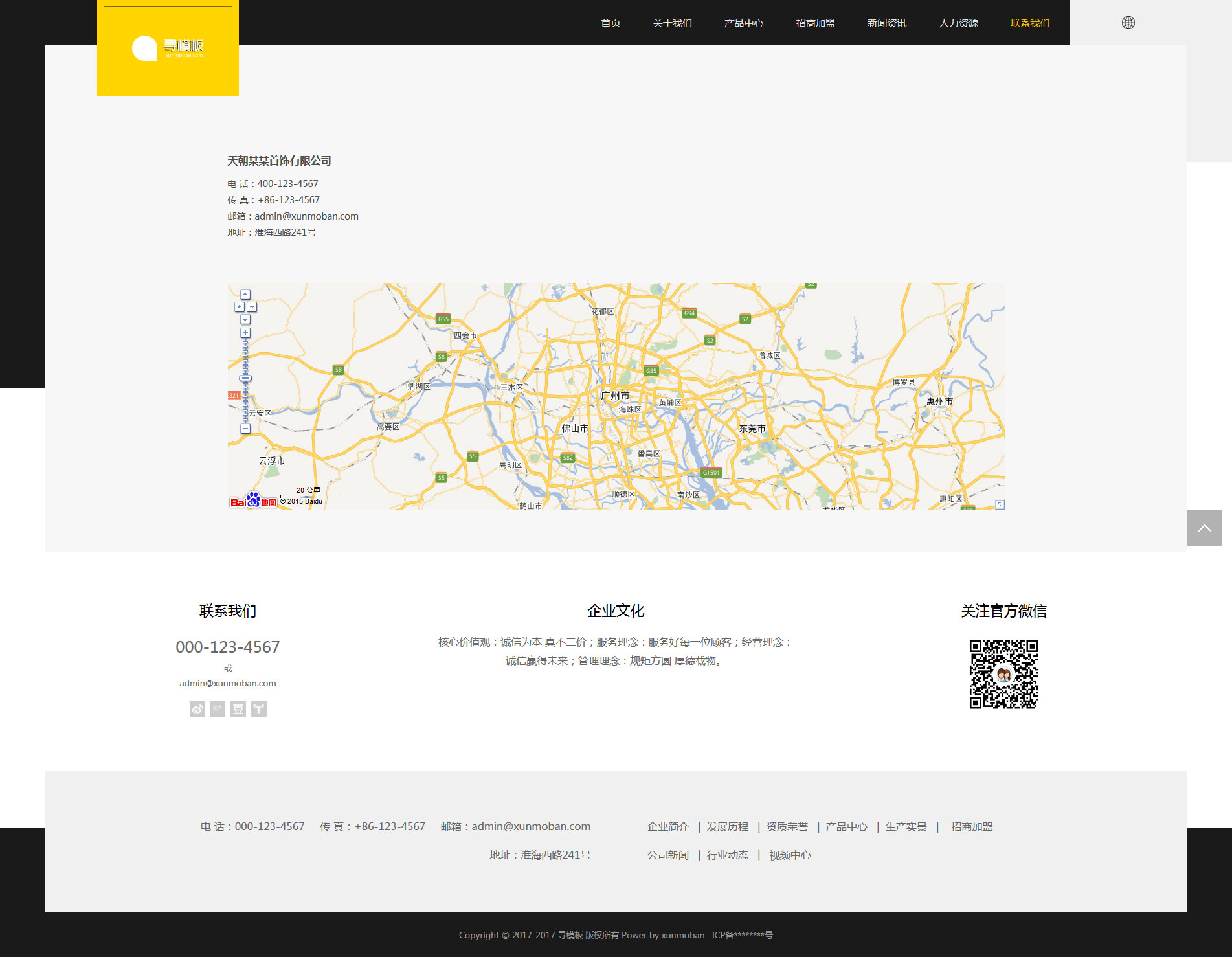Click the globe language icon

[1128, 23]
